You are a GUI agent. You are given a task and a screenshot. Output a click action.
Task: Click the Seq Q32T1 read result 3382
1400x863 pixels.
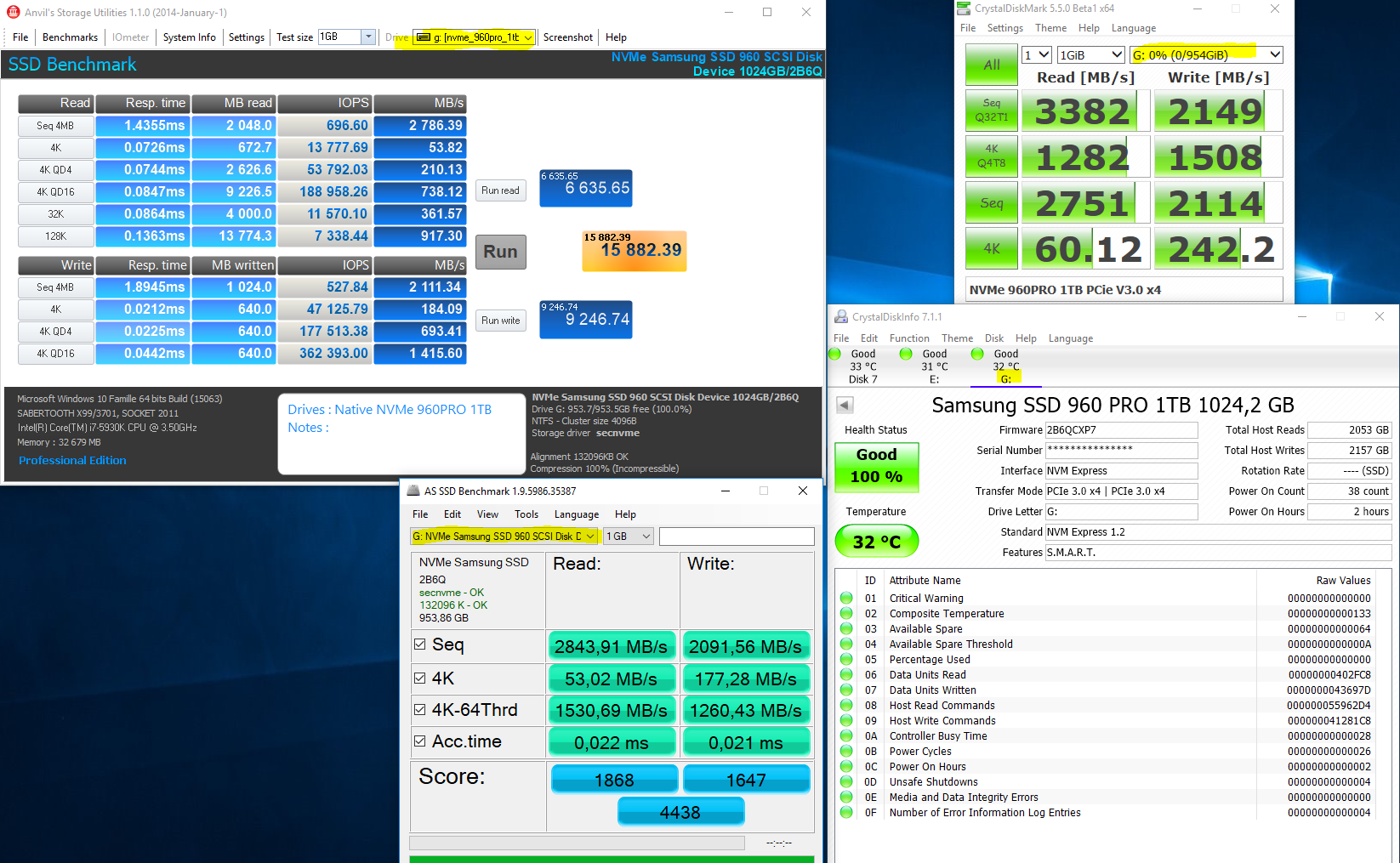(x=1085, y=111)
